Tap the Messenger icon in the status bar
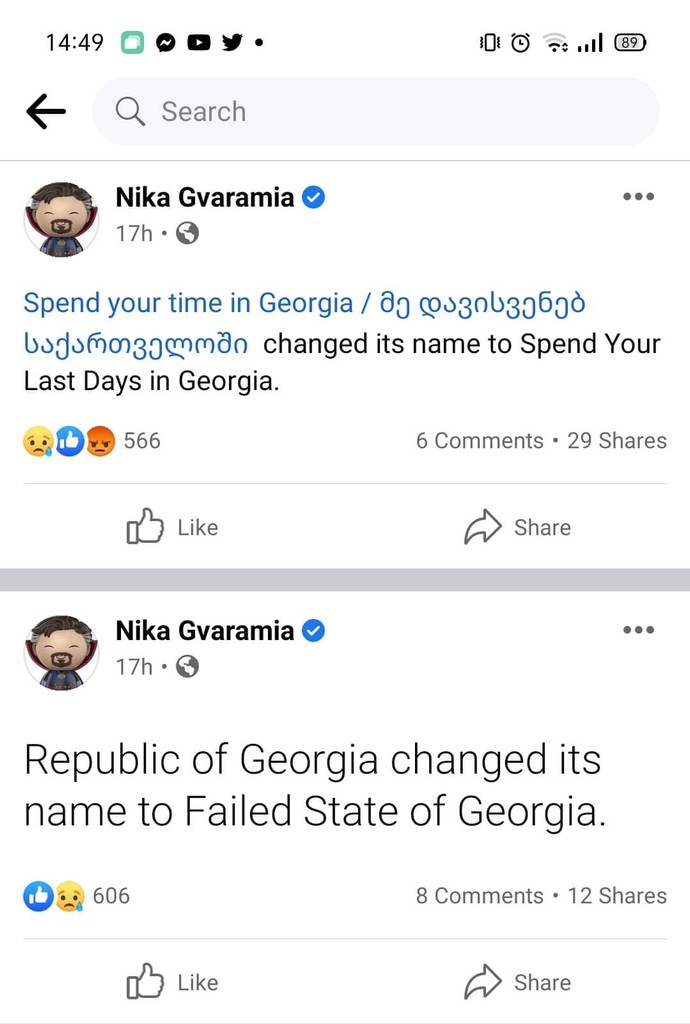Screen dimensions: 690x1024 pos(166,42)
